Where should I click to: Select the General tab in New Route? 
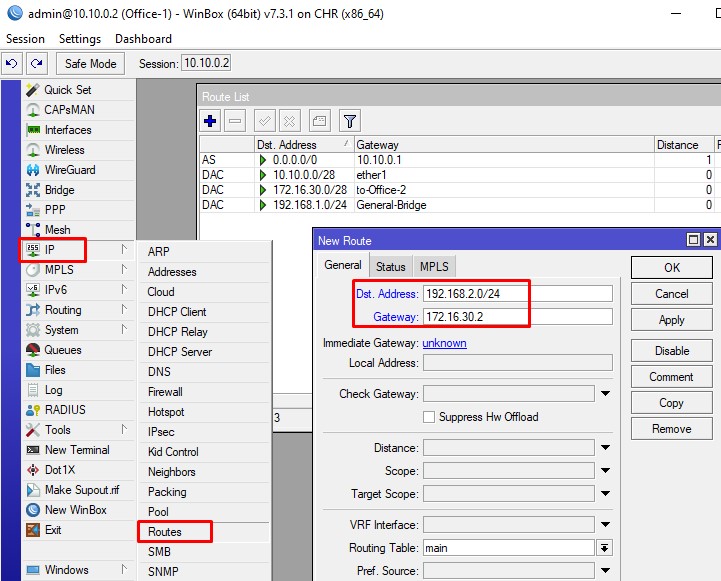[x=343, y=265]
